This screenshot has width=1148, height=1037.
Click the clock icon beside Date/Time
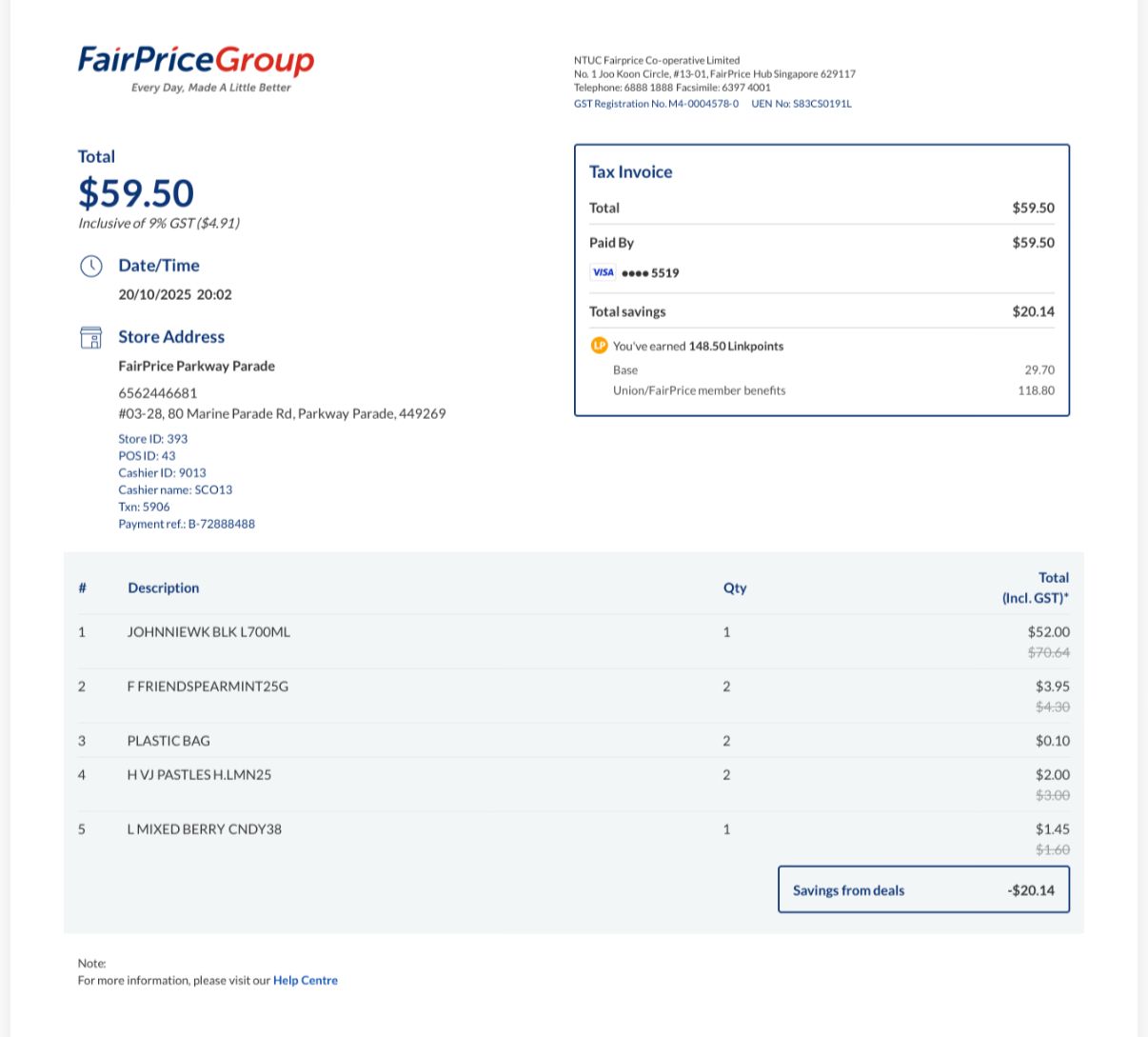[90, 266]
